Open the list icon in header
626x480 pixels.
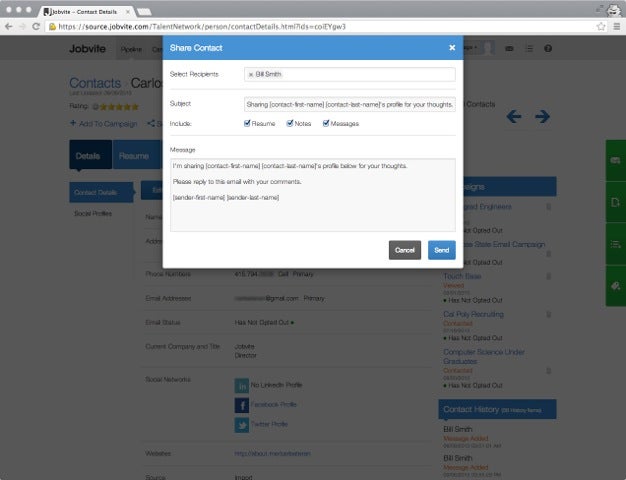(x=529, y=48)
